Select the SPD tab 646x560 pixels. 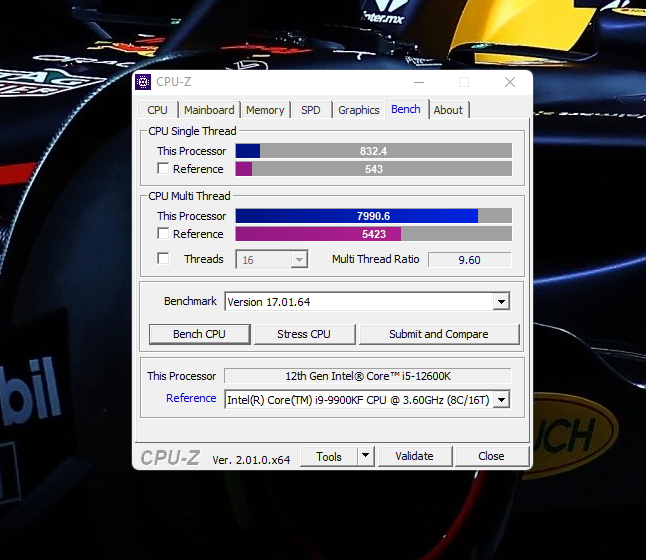(311, 110)
